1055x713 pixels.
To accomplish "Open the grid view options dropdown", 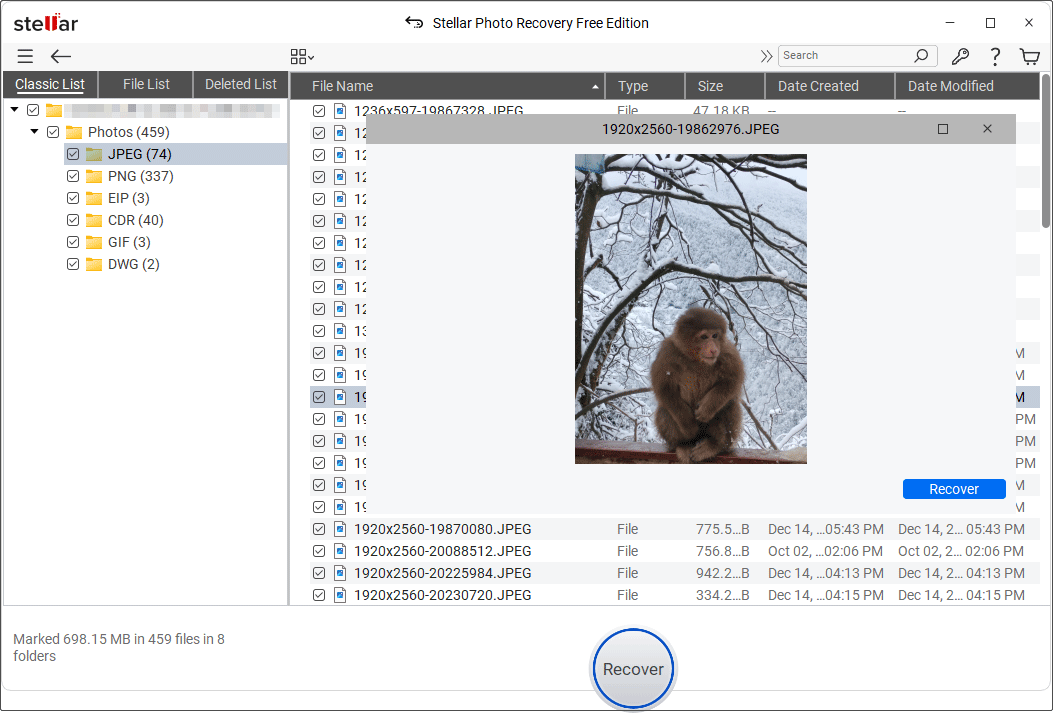I will coord(302,57).
